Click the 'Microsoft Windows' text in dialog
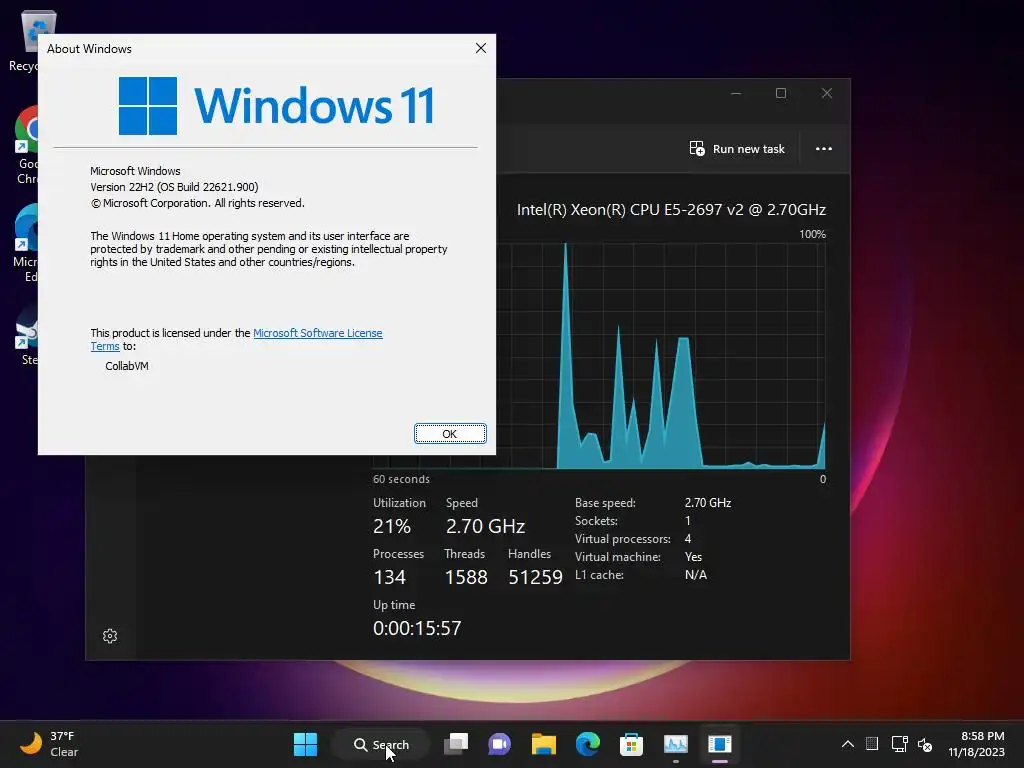Screen dimensions: 1024x768 [135, 171]
